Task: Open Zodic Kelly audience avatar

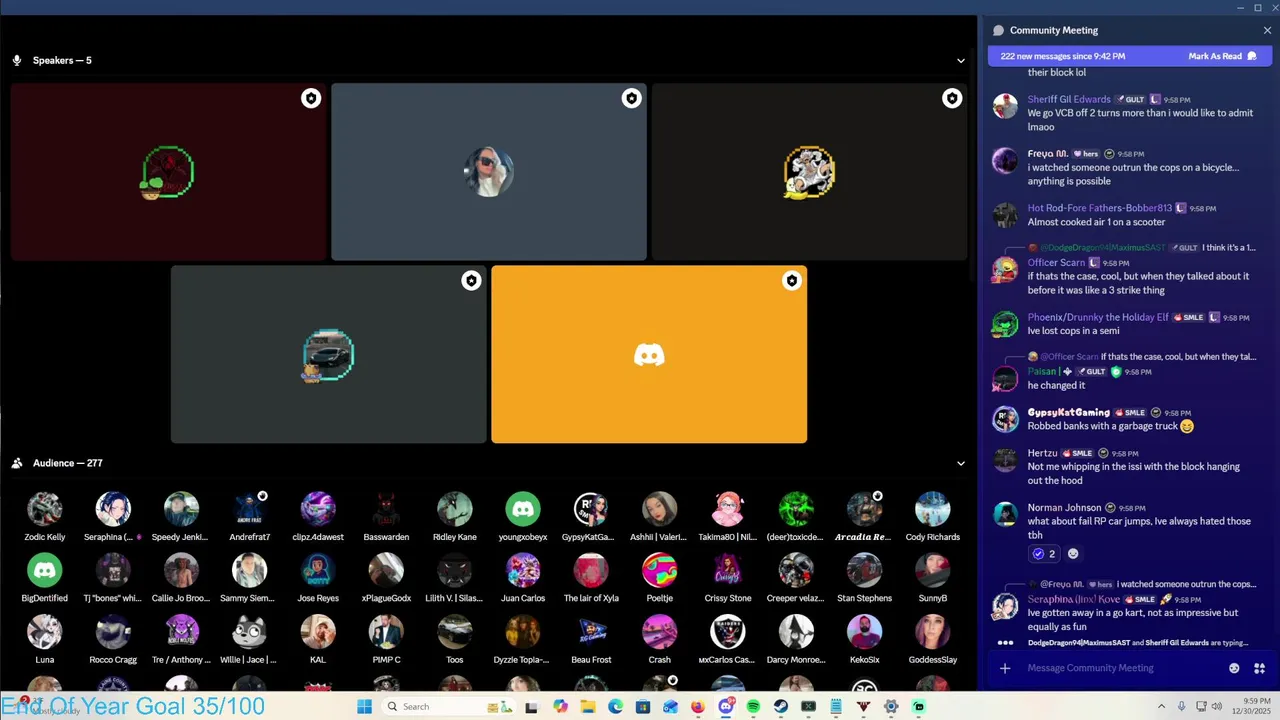Action: (44, 509)
